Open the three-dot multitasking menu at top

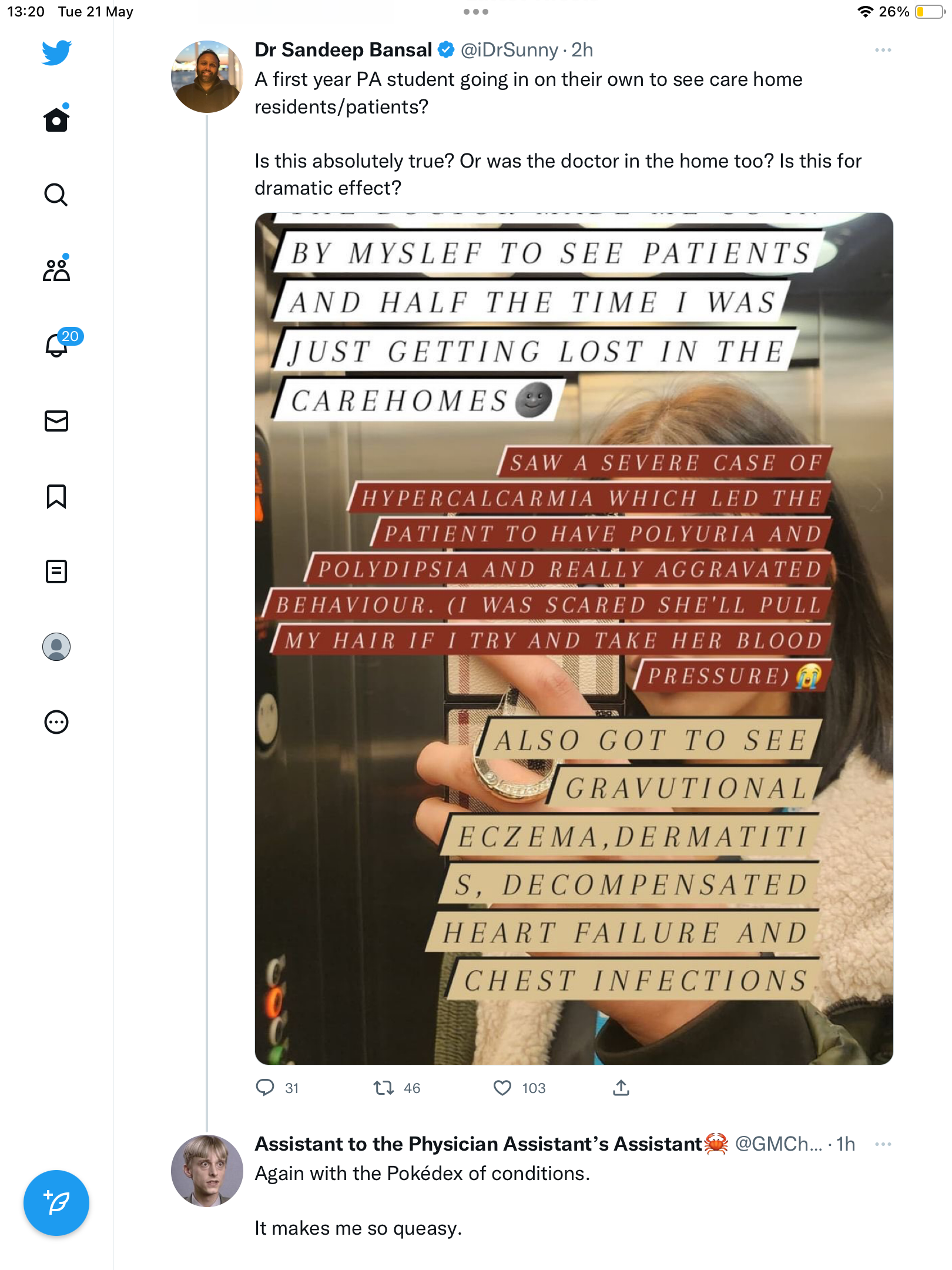(x=476, y=12)
